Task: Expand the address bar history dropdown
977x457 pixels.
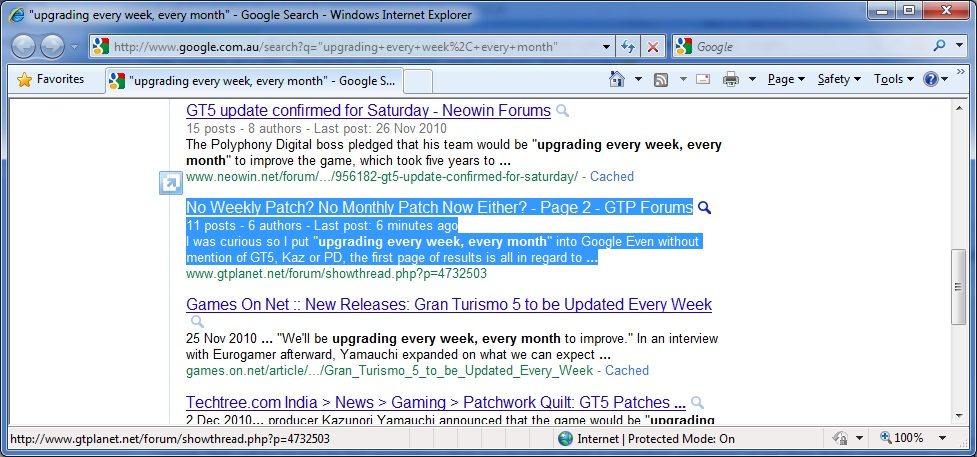Action: tap(606, 47)
